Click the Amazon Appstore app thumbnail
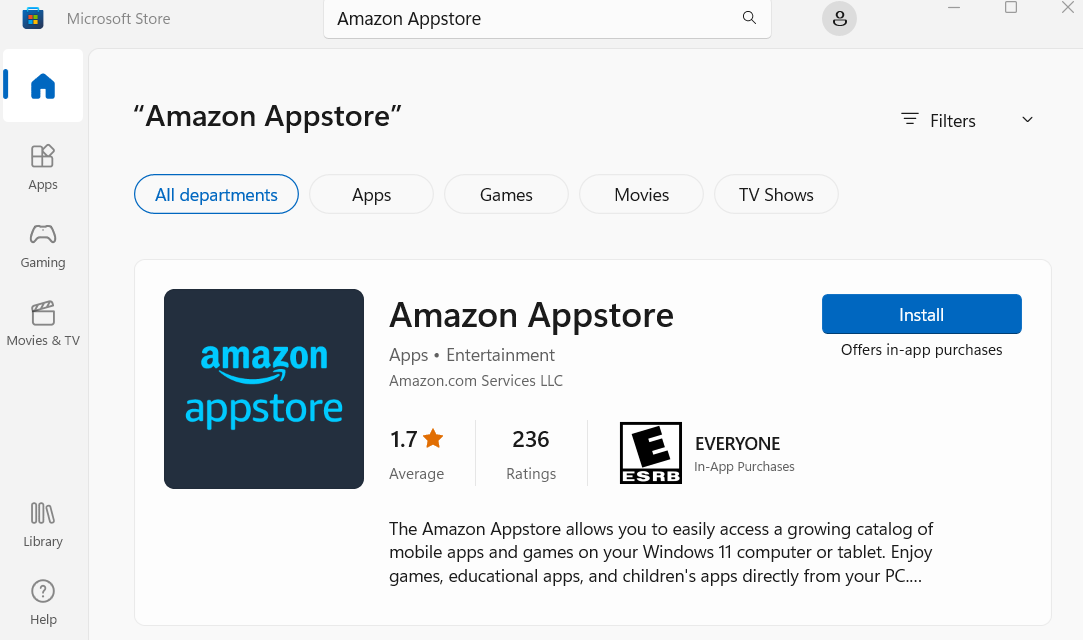This screenshot has width=1083, height=640. click(264, 389)
